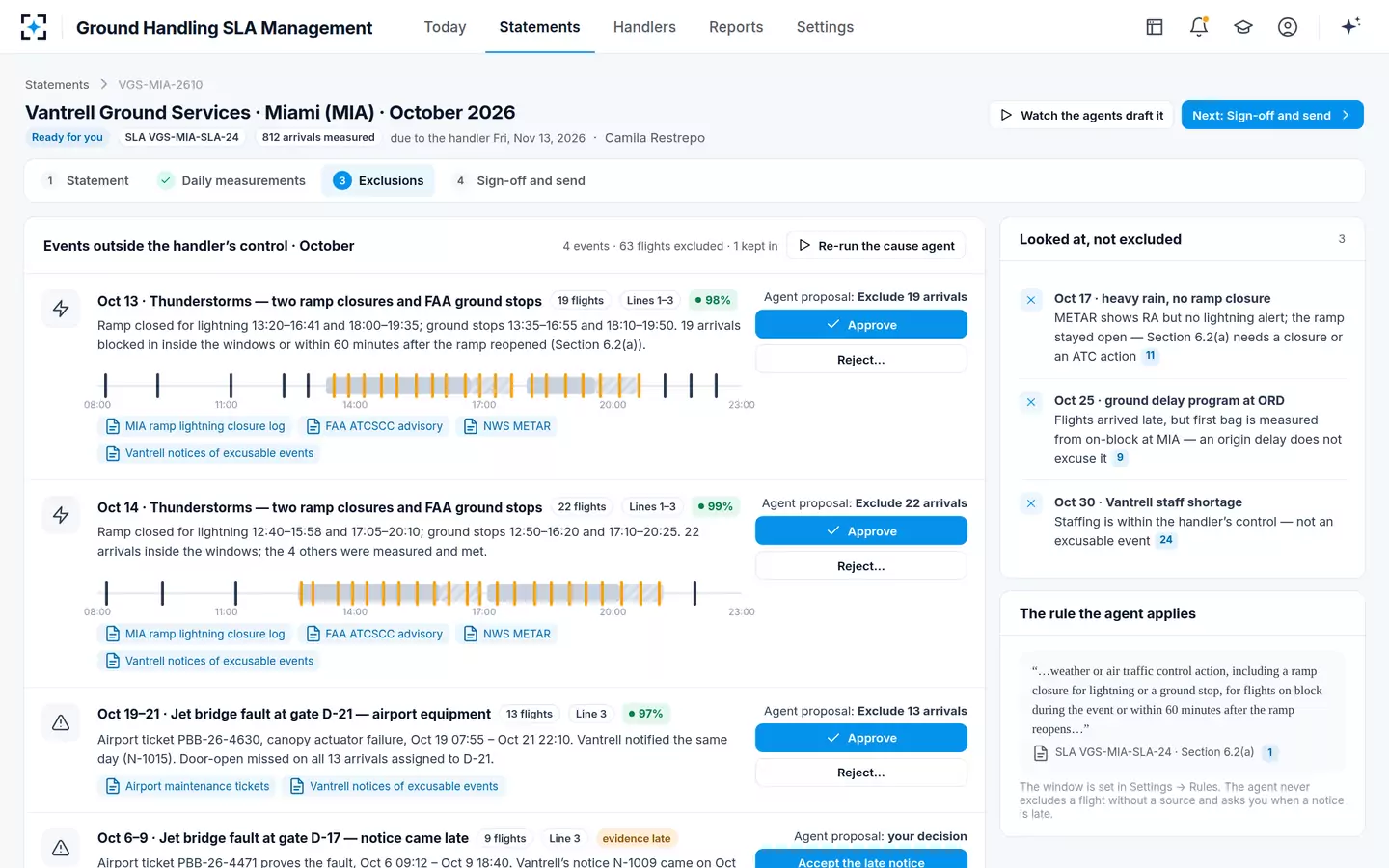Open Reject menu for Oct 19–21 event
The image size is (1389, 868).
pyautogui.click(x=860, y=773)
